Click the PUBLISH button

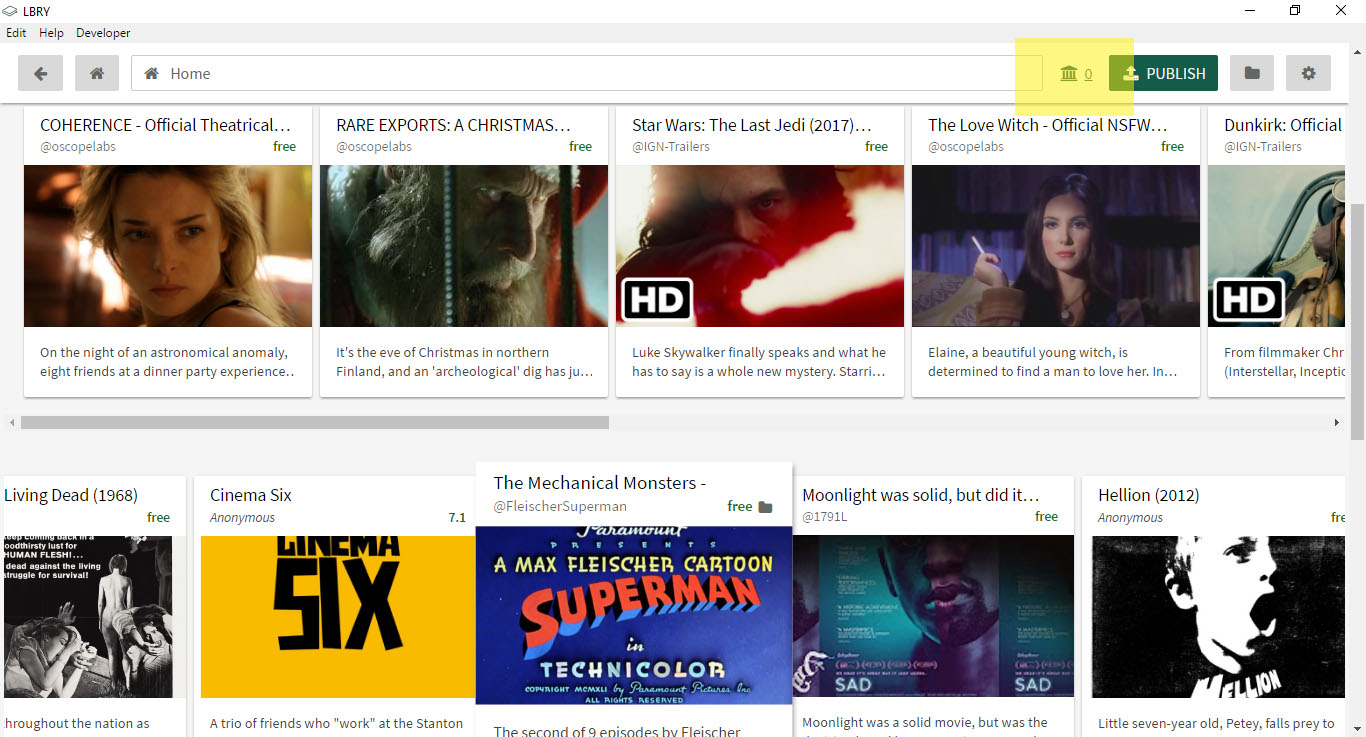tap(1164, 73)
